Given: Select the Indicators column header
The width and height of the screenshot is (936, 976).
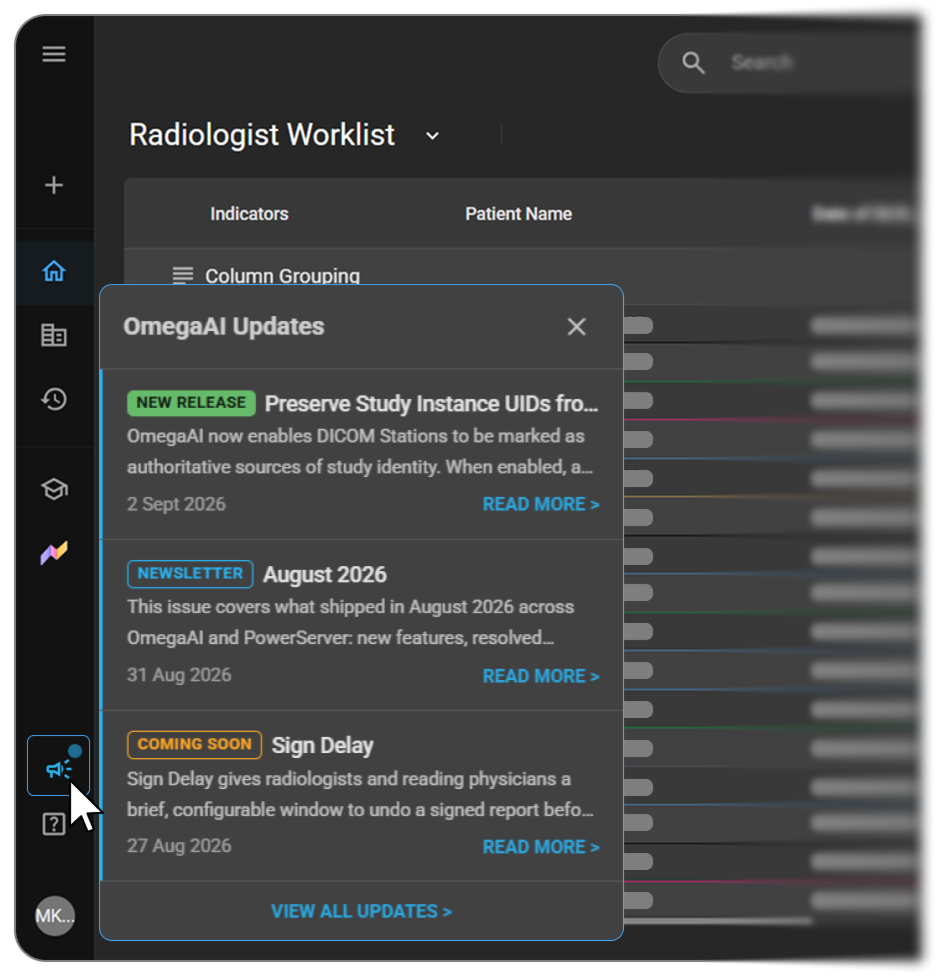Looking at the screenshot, I should click(x=249, y=214).
